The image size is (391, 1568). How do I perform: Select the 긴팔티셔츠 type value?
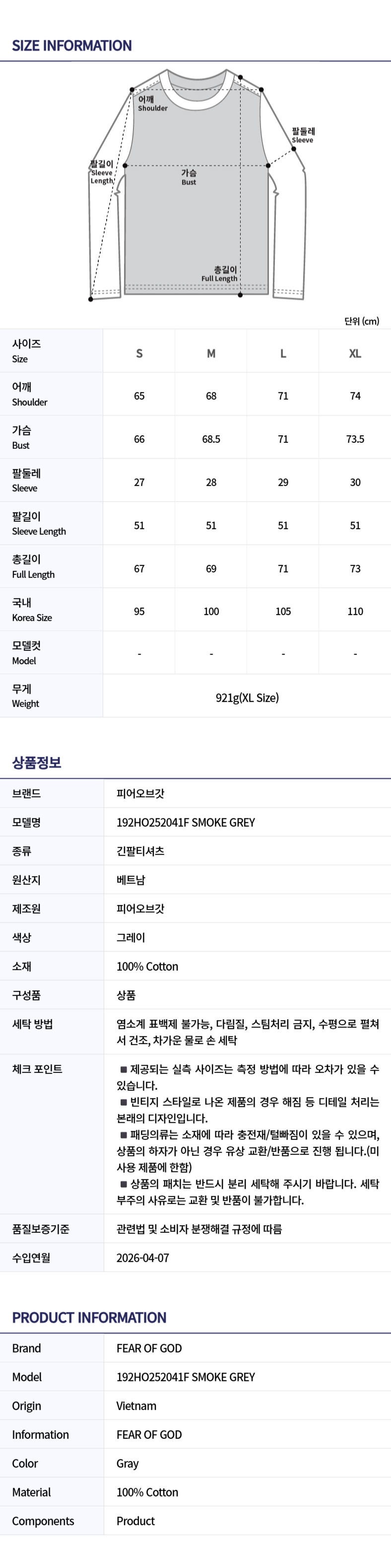click(x=140, y=851)
